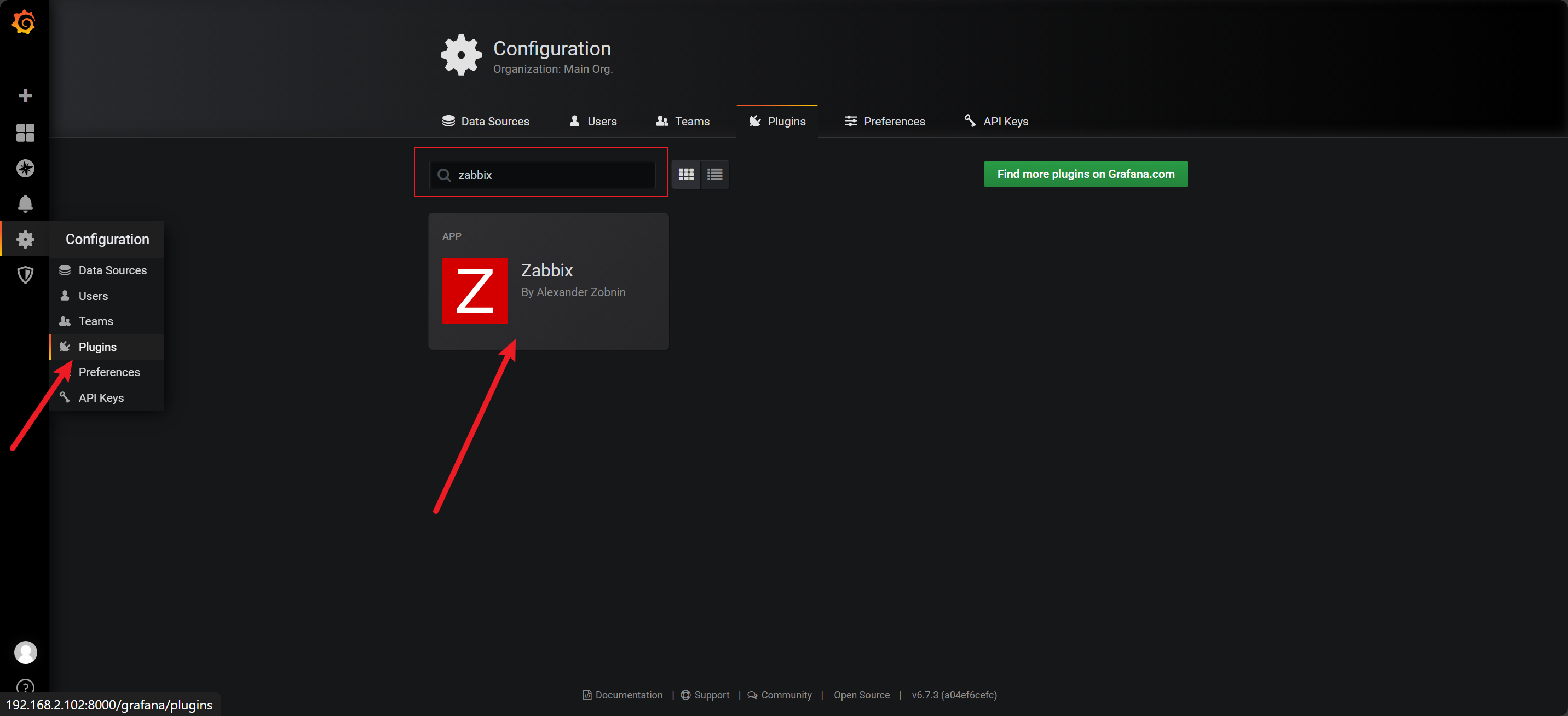
Task: Select Teams in Configuration side menu
Action: (x=96, y=321)
